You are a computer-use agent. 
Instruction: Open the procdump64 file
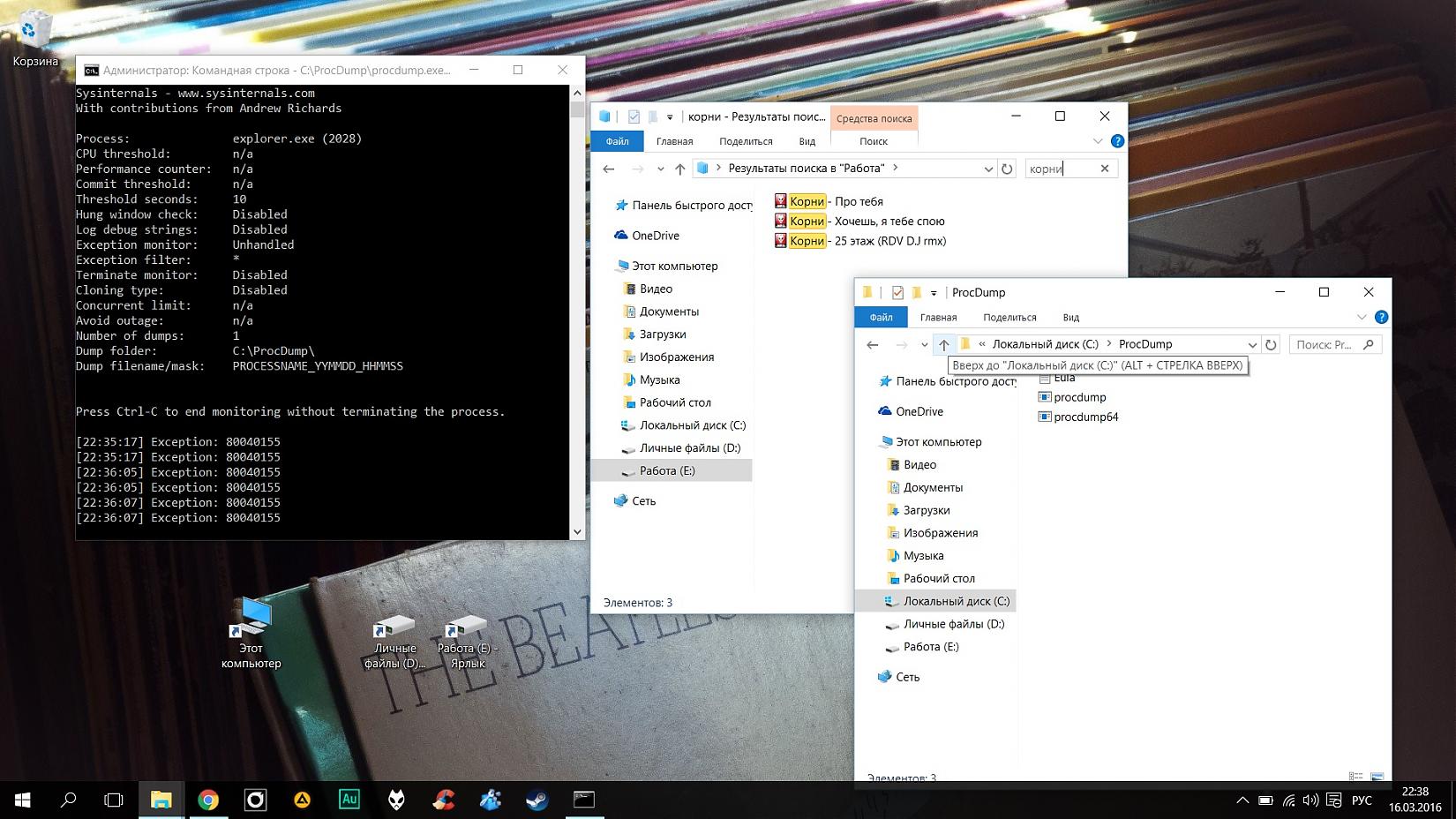1085,417
